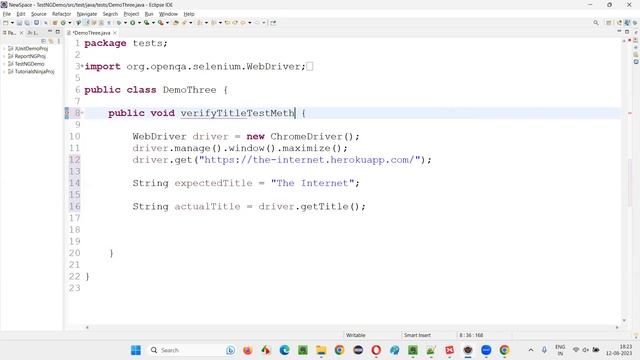Expand the TestNGDemo project node

click(x=4, y=64)
